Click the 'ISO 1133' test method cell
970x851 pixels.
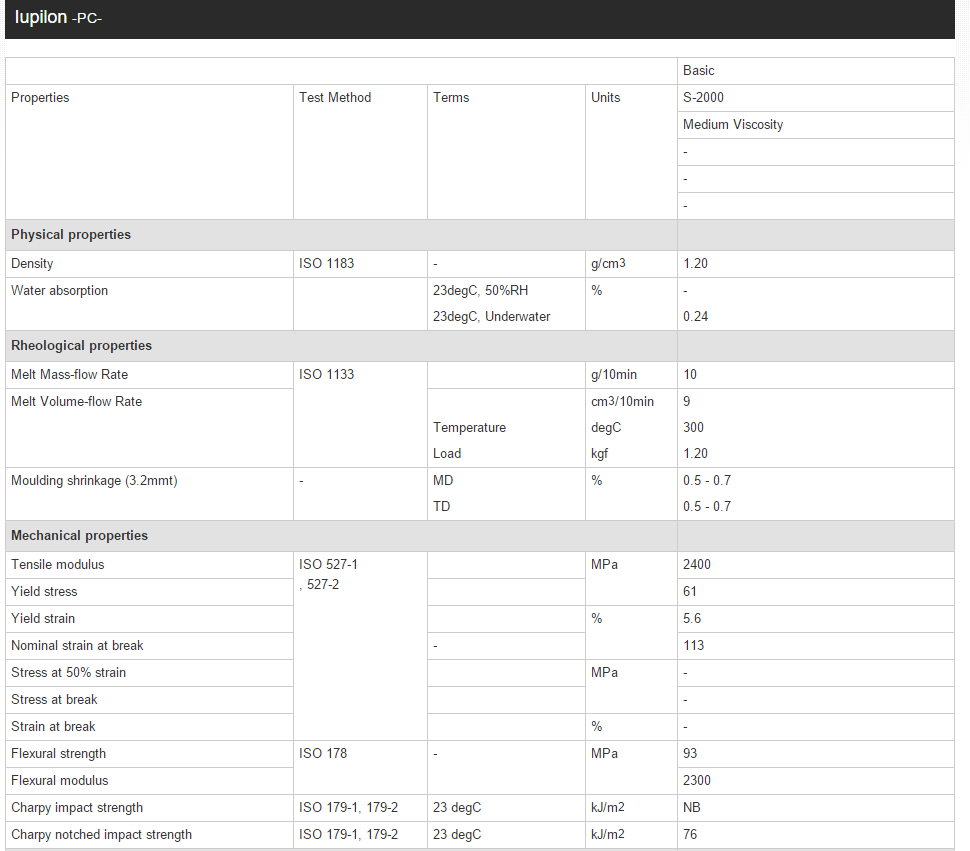click(360, 414)
